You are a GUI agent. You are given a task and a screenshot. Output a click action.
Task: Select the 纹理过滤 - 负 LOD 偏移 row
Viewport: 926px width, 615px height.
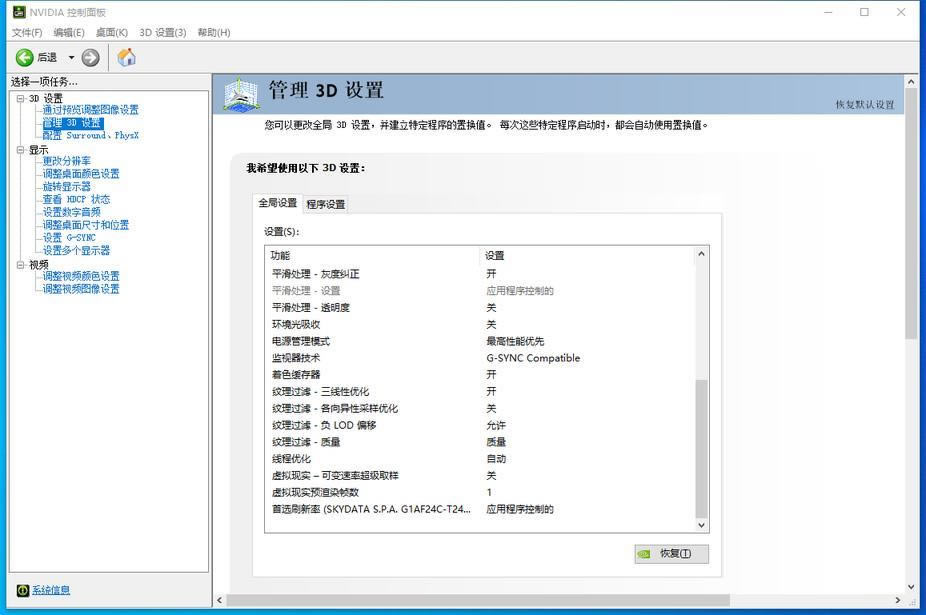pyautogui.click(x=481, y=425)
